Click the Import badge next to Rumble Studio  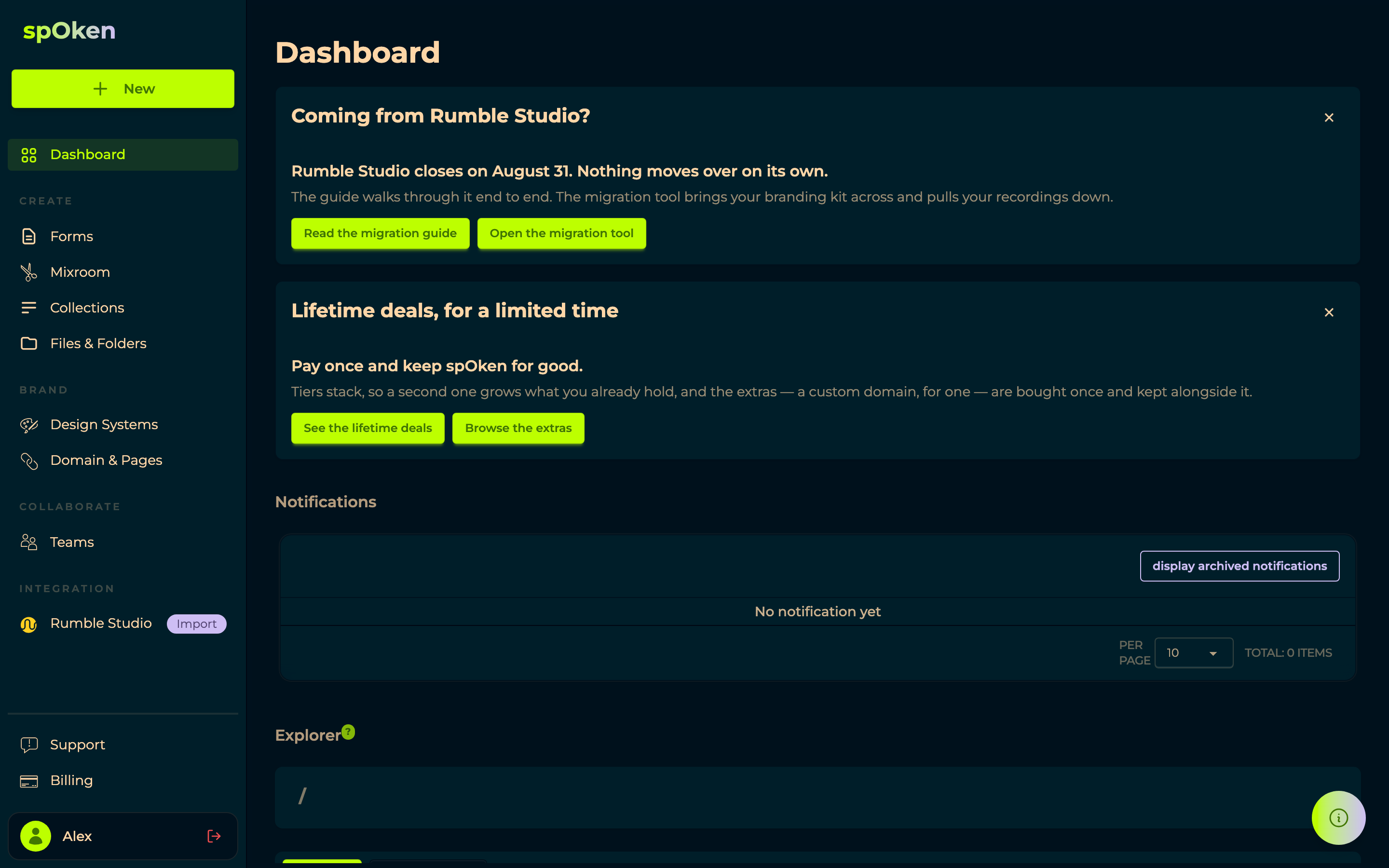tap(196, 624)
